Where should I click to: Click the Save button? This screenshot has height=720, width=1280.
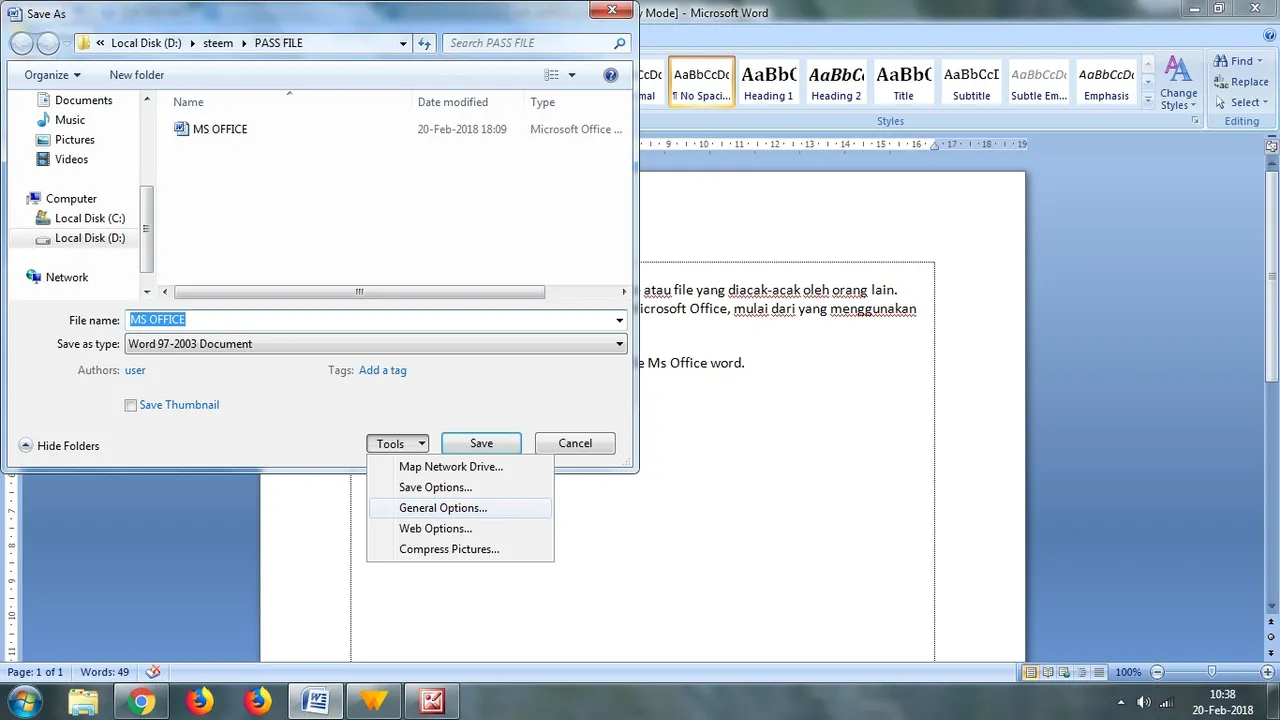[481, 443]
